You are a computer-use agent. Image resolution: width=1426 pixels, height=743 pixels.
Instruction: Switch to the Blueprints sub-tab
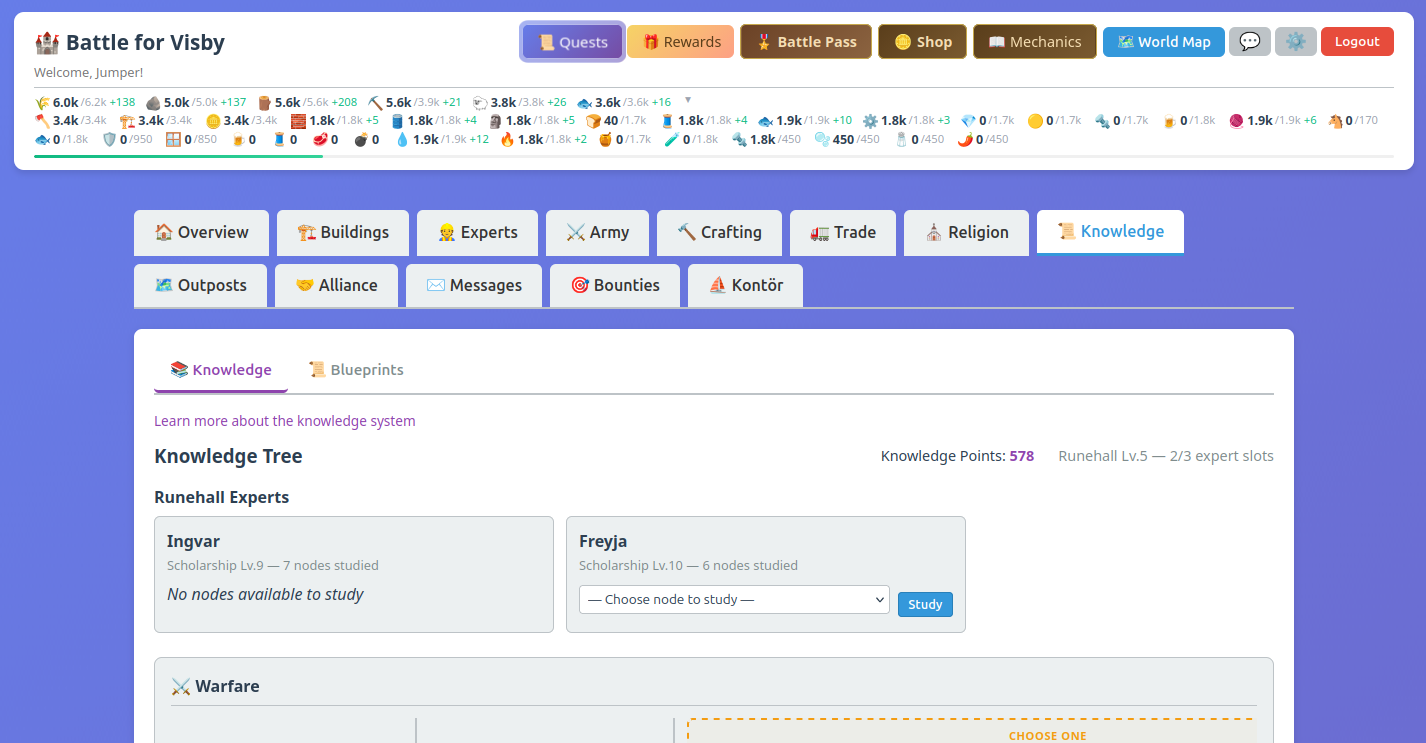(356, 370)
